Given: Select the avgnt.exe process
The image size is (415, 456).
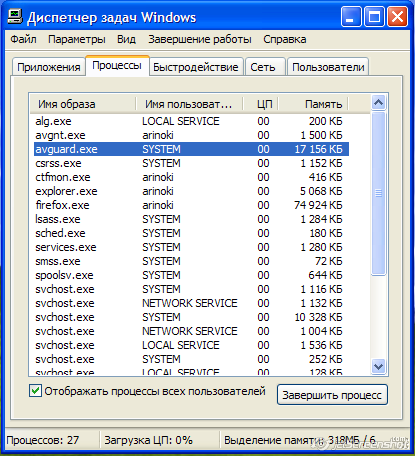Looking at the screenshot, I should [192, 135].
